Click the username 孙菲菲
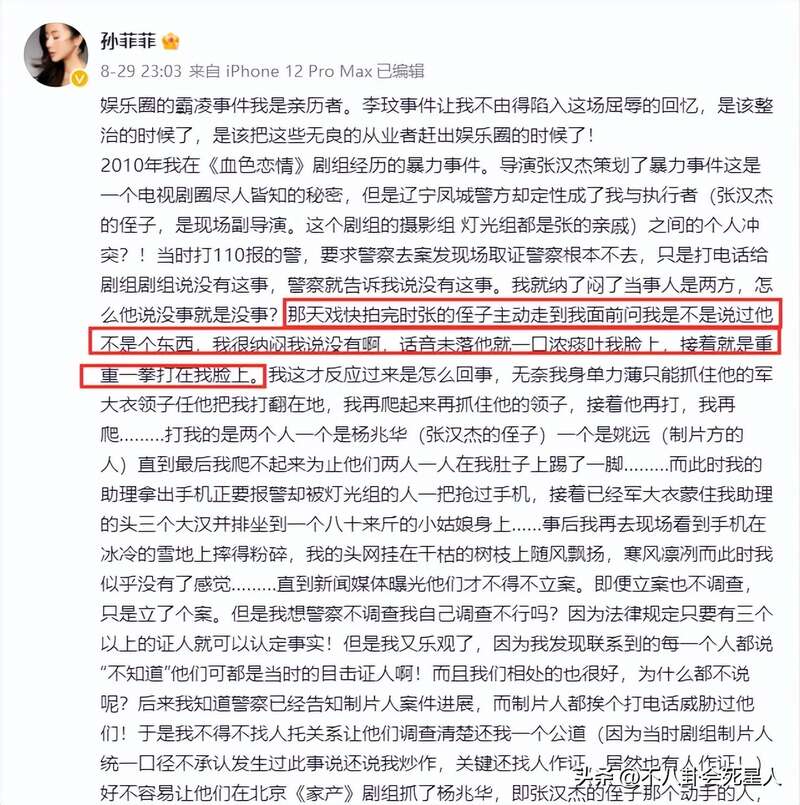 click(127, 41)
